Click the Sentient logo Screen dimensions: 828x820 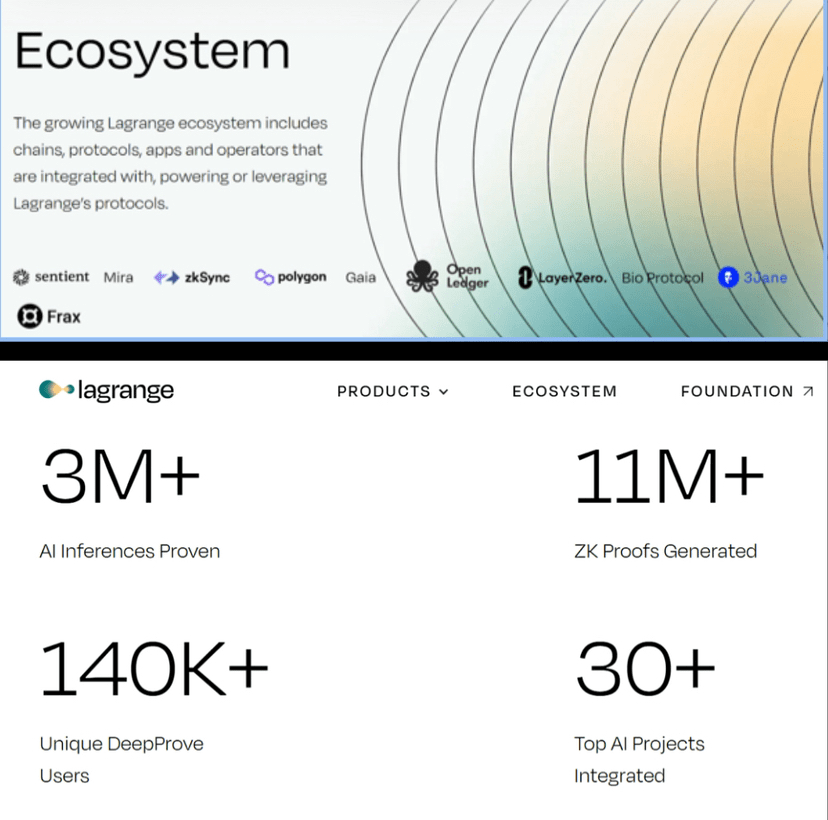51,277
